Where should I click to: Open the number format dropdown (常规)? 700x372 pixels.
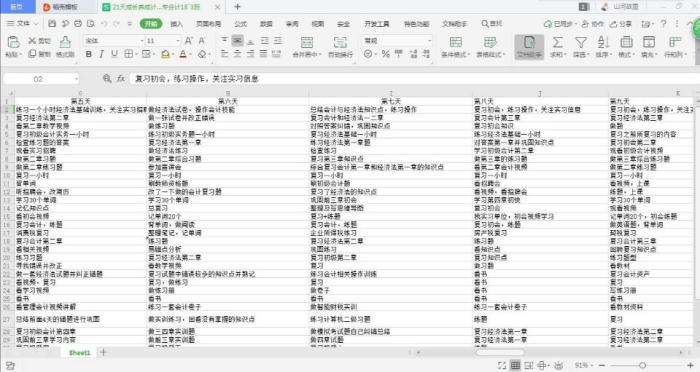click(429, 41)
